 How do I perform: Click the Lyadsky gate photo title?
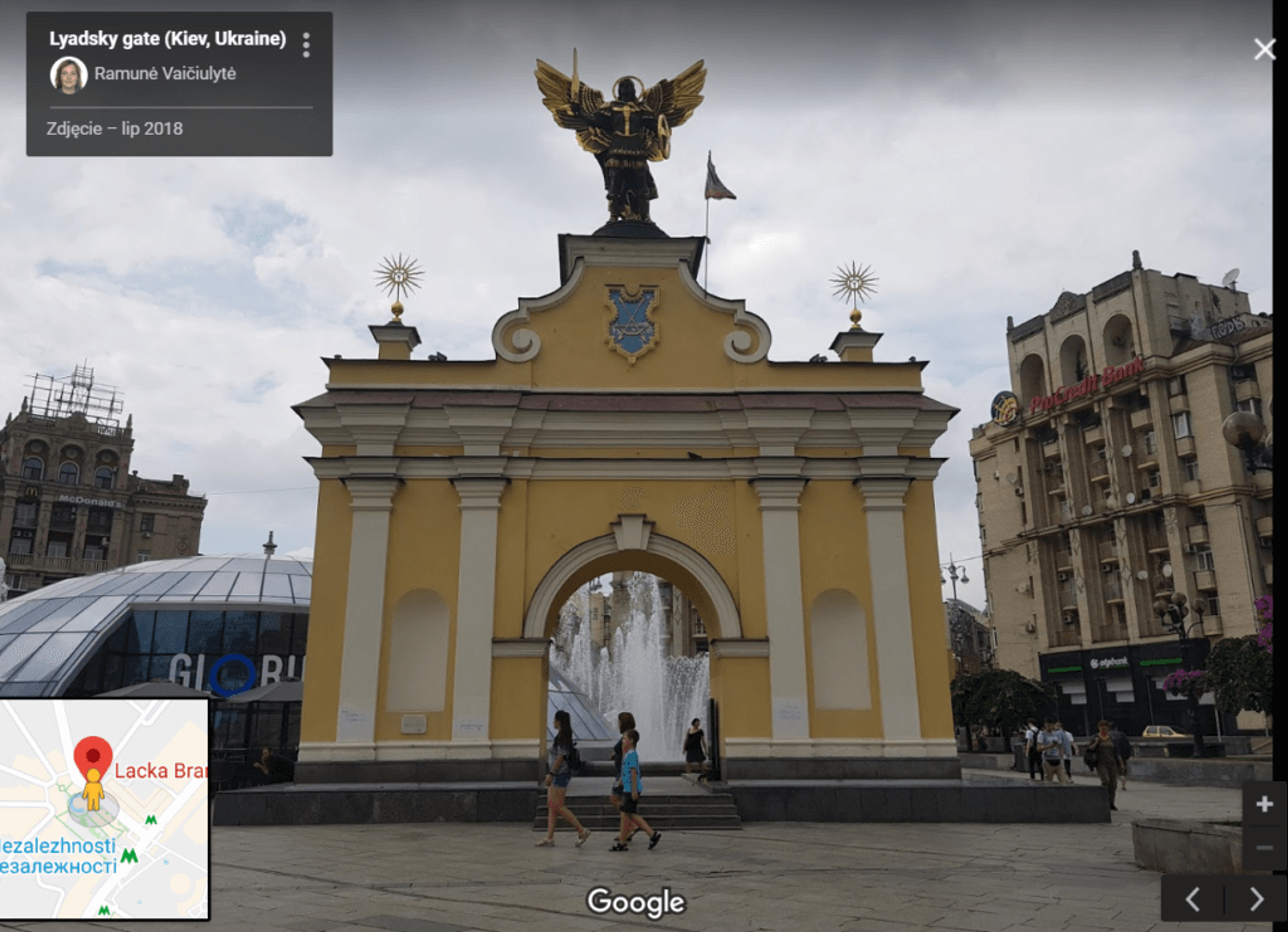point(167,39)
